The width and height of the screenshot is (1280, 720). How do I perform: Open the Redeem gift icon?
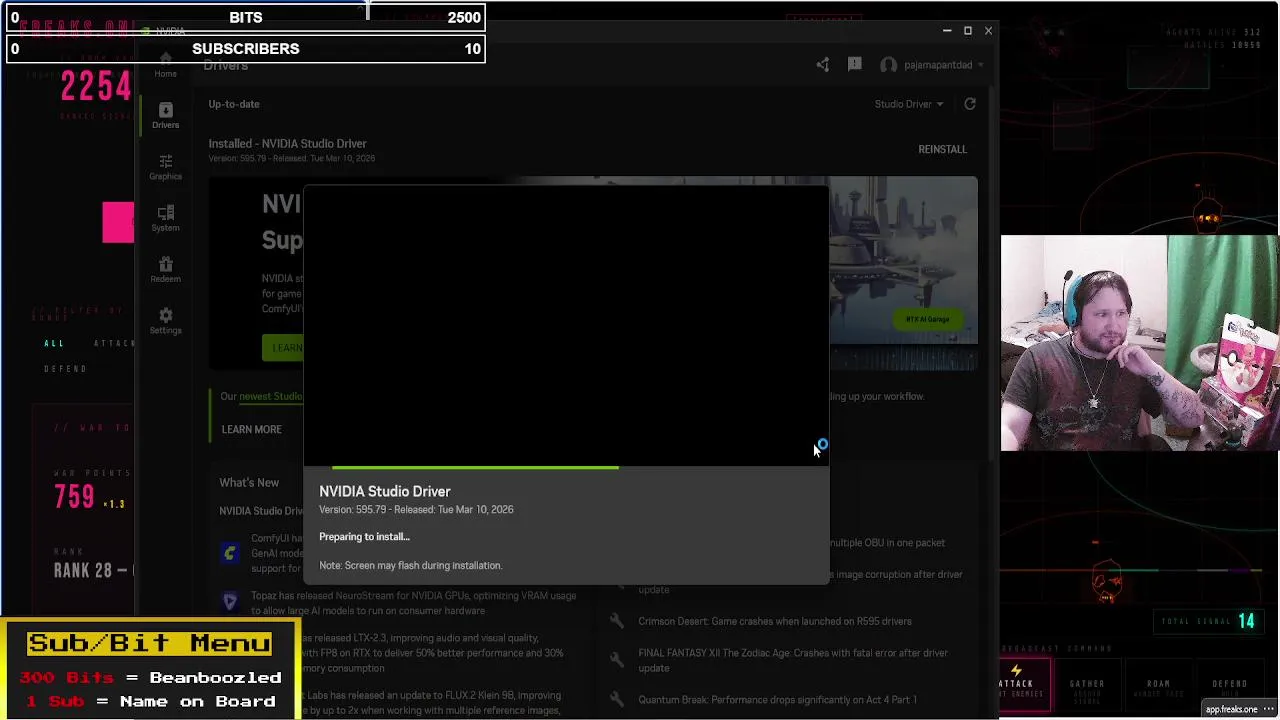click(165, 270)
